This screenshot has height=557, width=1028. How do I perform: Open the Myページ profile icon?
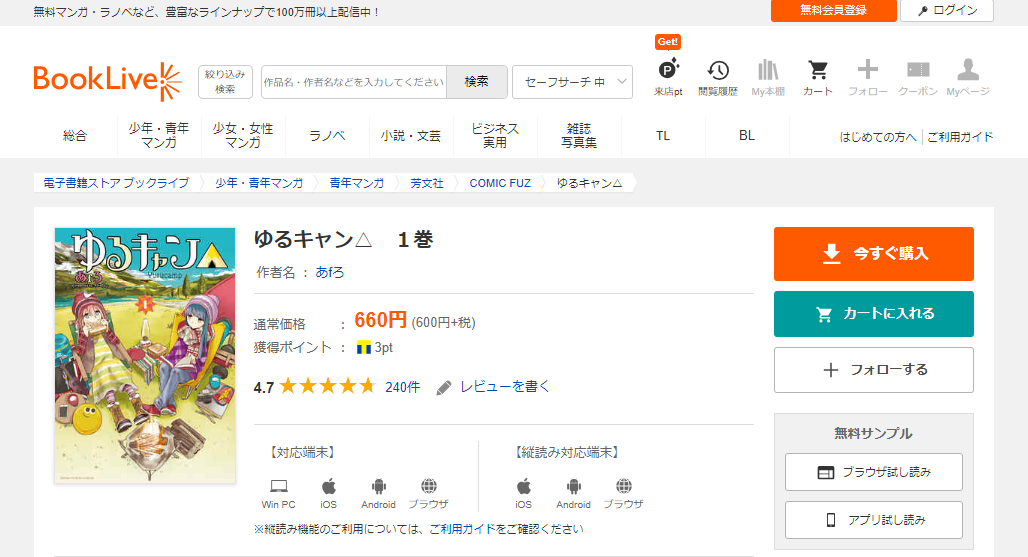coord(967,77)
